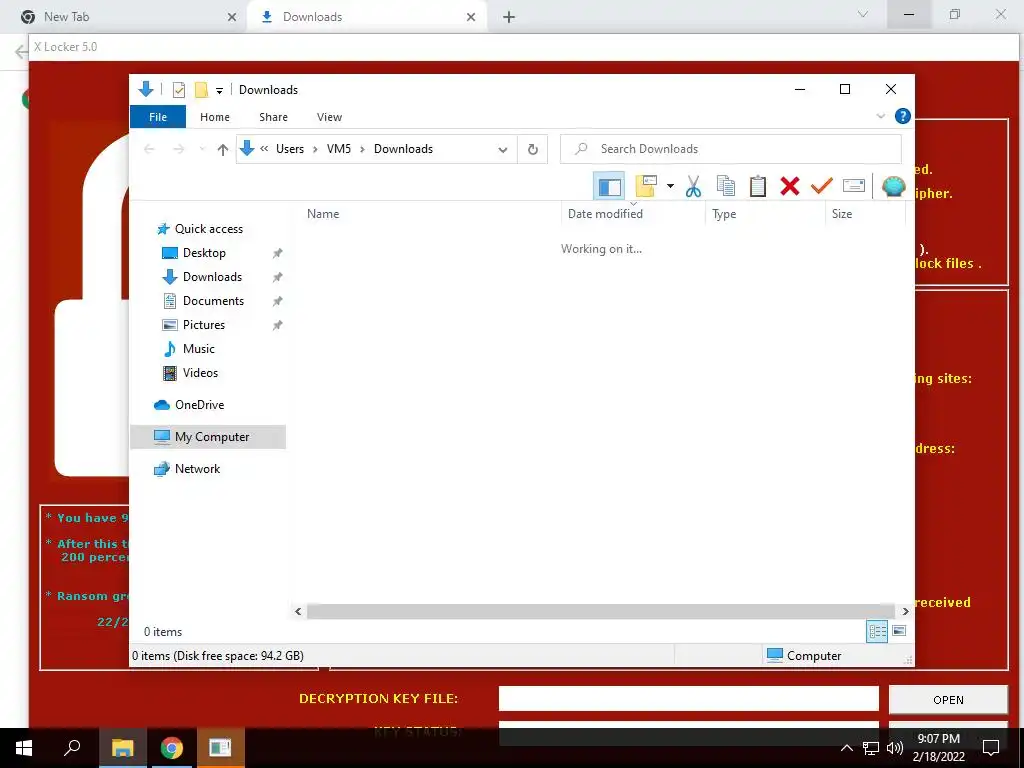Click blue download arrow icon in title bar
This screenshot has width=1024, height=768.
click(146, 89)
